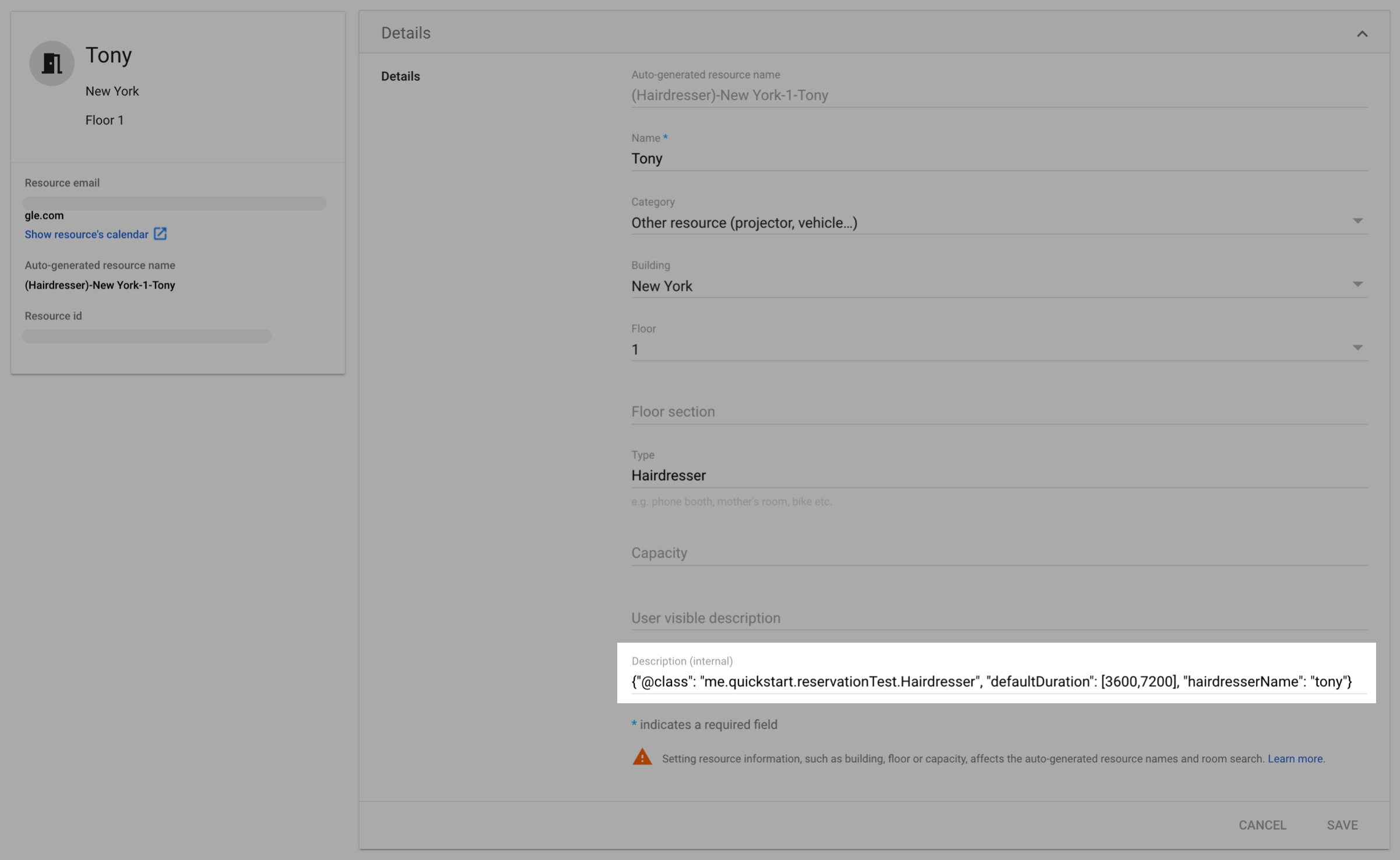The width and height of the screenshot is (1400, 860).
Task: Collapse the Details section using the chevron
Action: pyautogui.click(x=1362, y=33)
